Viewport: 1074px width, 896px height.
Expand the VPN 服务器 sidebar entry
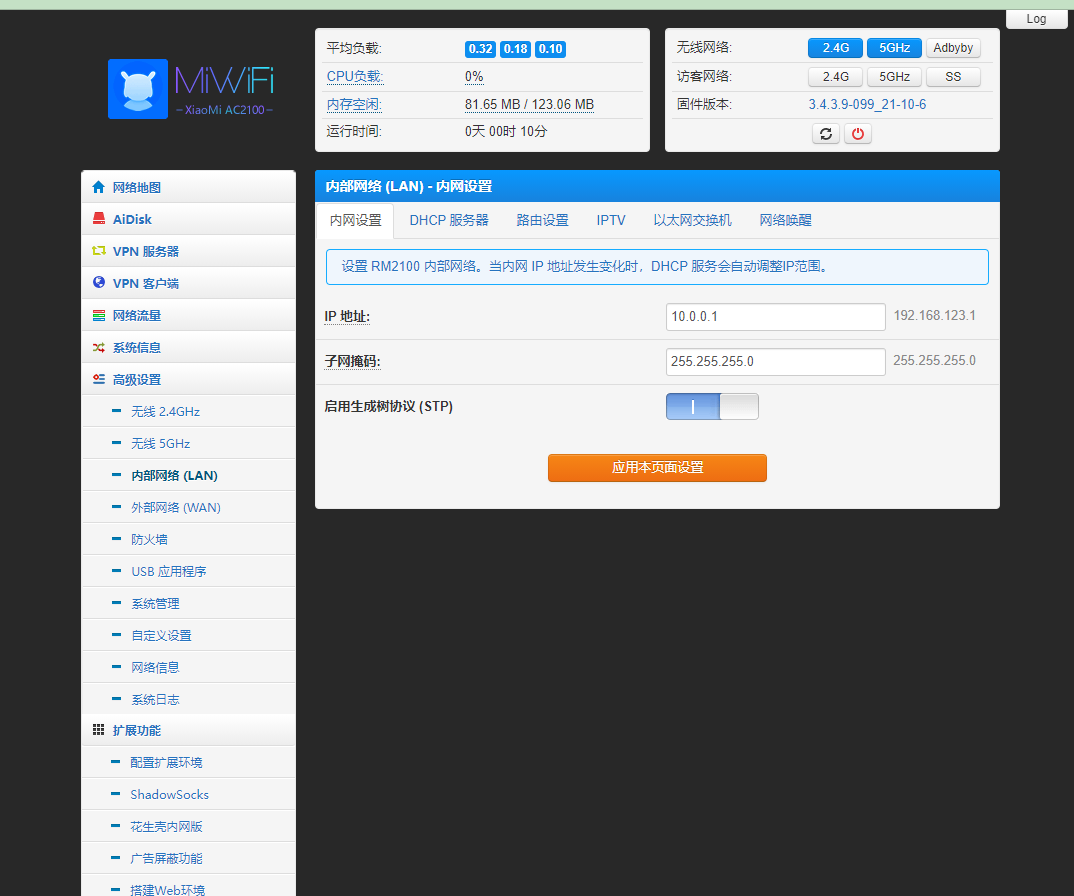145,251
